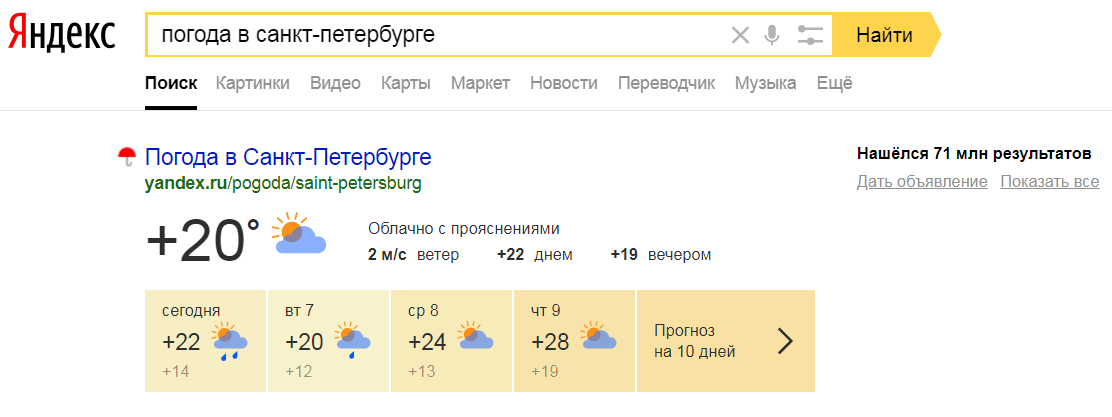
Task: Open the Новости tab
Action: point(564,83)
